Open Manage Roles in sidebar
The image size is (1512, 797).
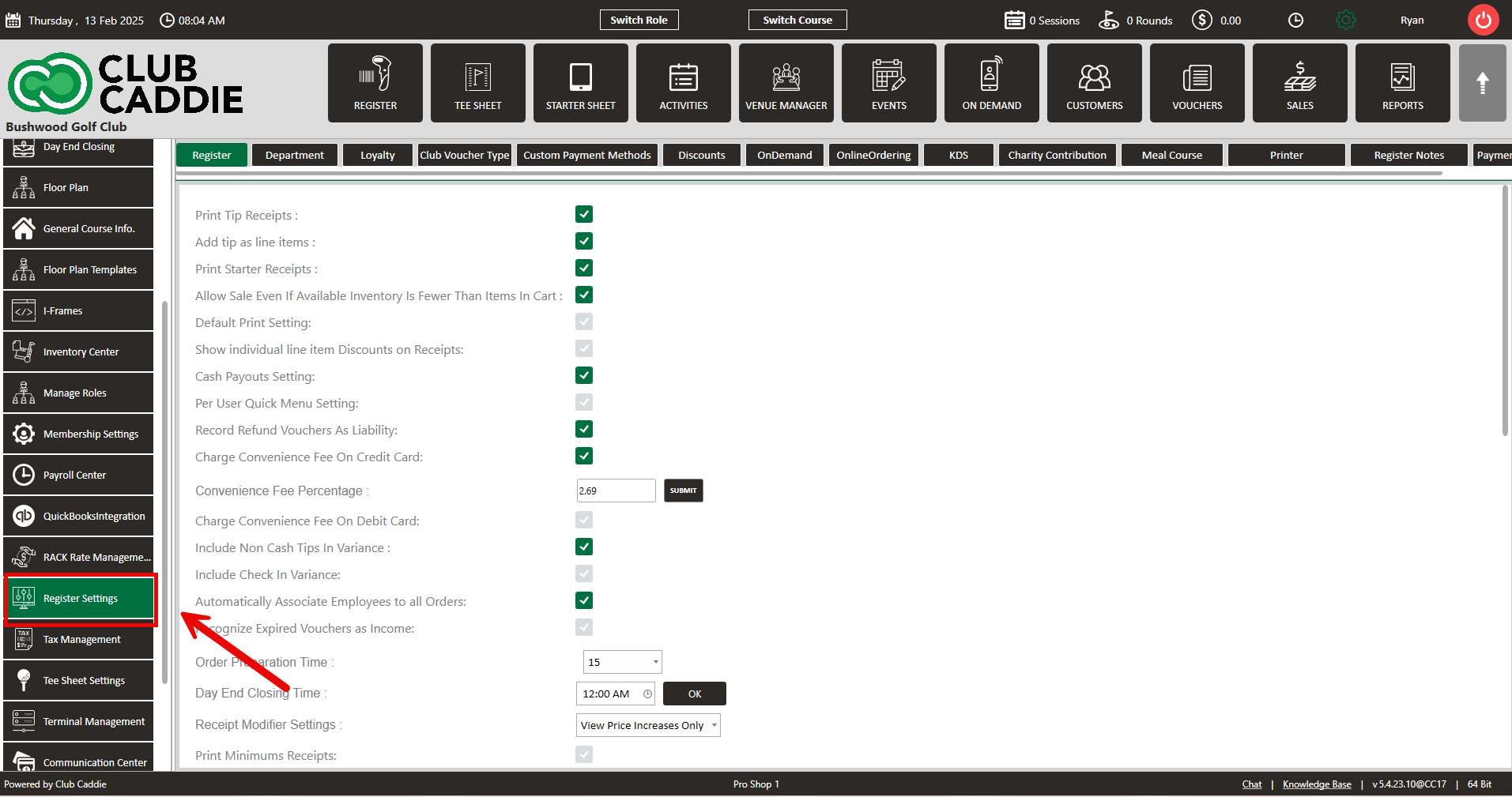pos(78,393)
